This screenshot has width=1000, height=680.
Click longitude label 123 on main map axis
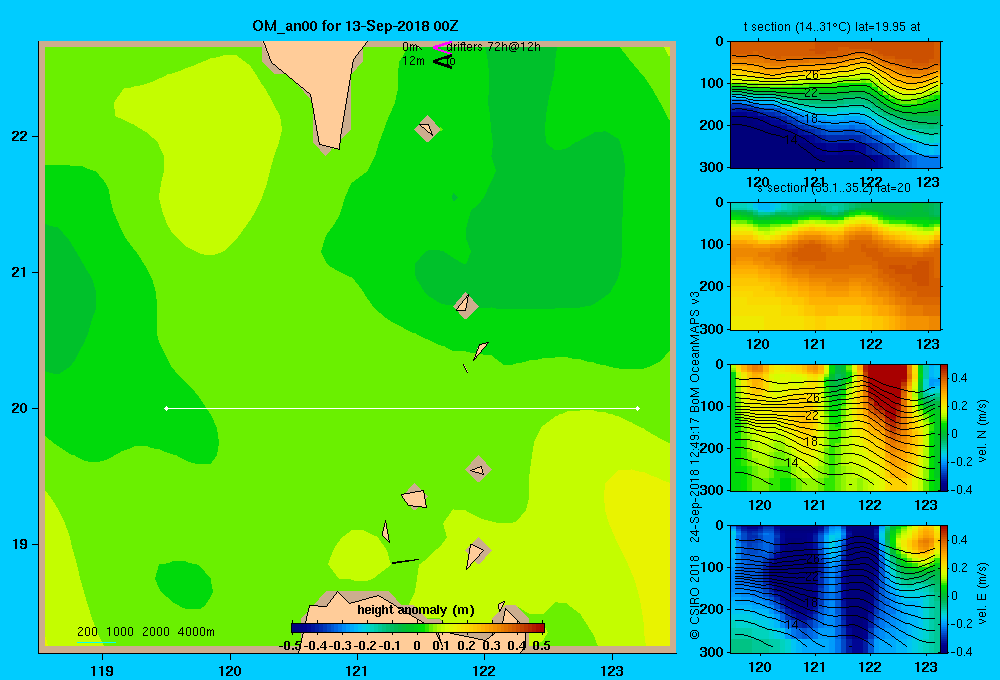(612, 670)
